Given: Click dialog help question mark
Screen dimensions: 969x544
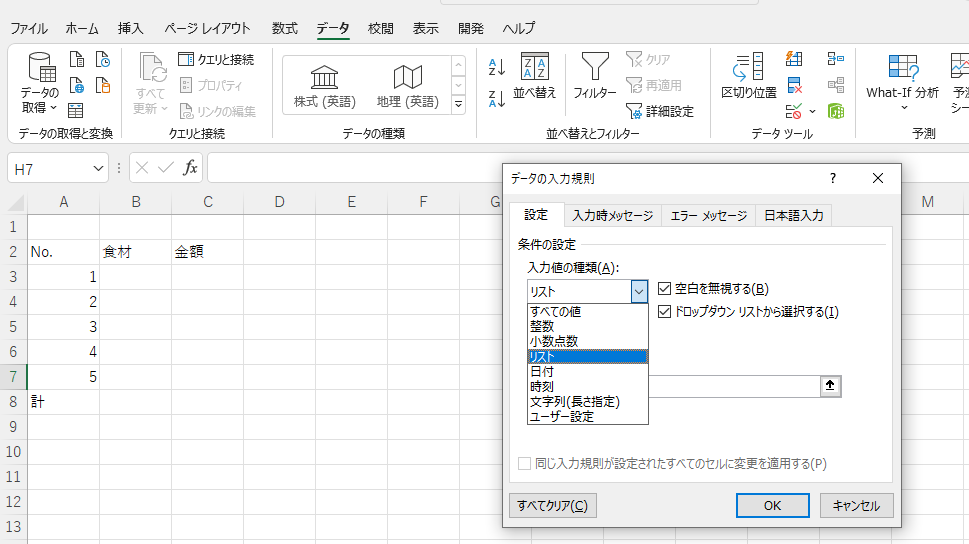Looking at the screenshot, I should click(x=832, y=178).
